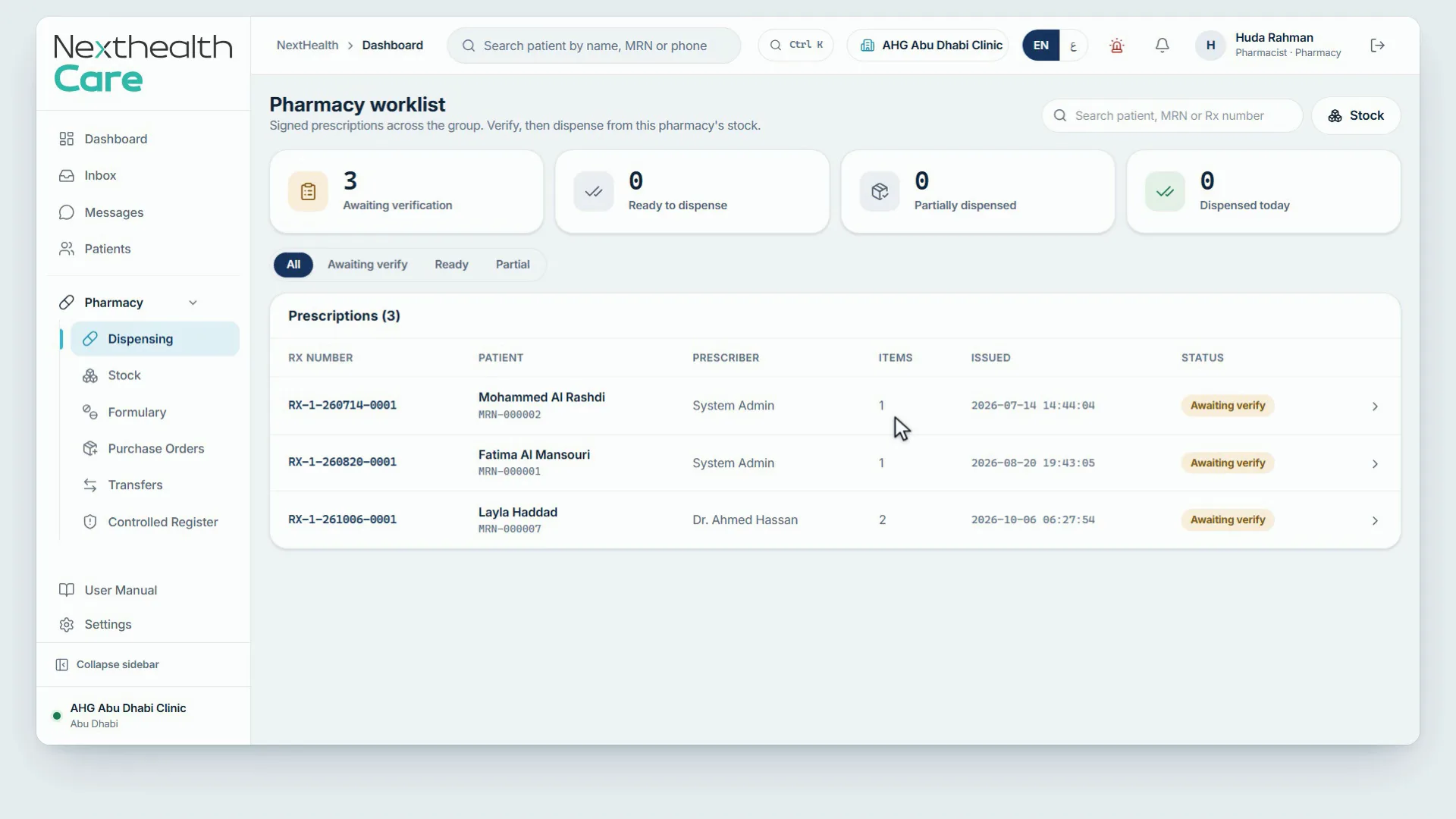Switch language to EN
The image size is (1456, 819).
point(1040,45)
